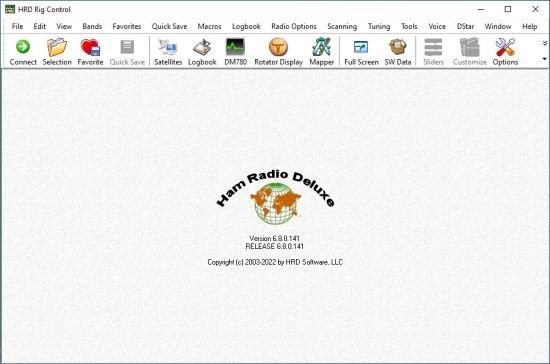Open the DM780 digital modes icon
The width and height of the screenshot is (550, 364).
[235, 47]
